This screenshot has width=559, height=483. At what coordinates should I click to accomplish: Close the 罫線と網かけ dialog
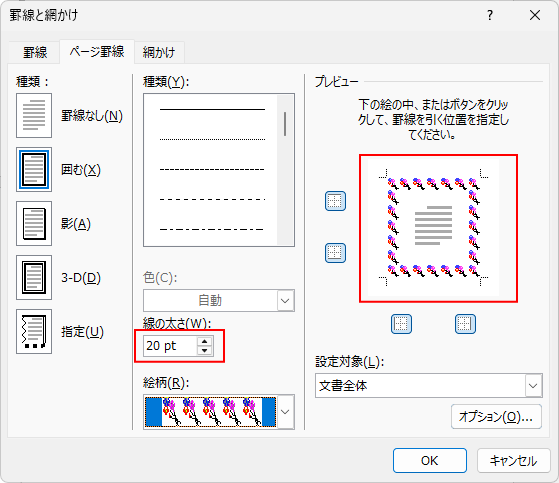[535, 15]
